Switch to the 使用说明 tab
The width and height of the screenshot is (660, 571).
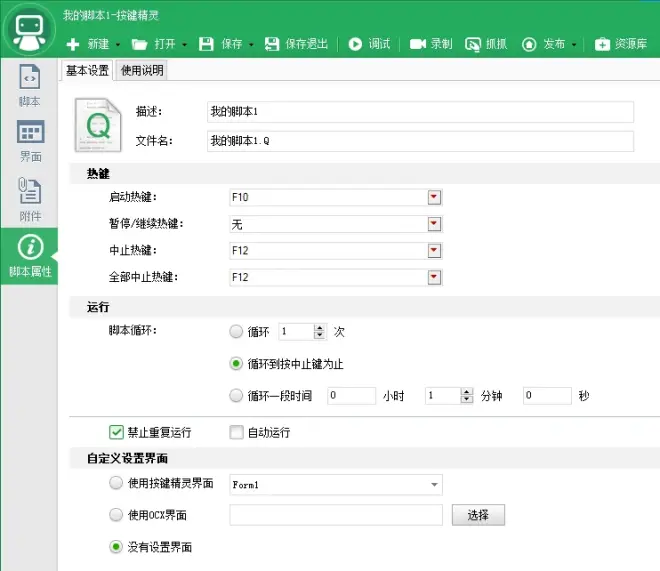tap(143, 70)
